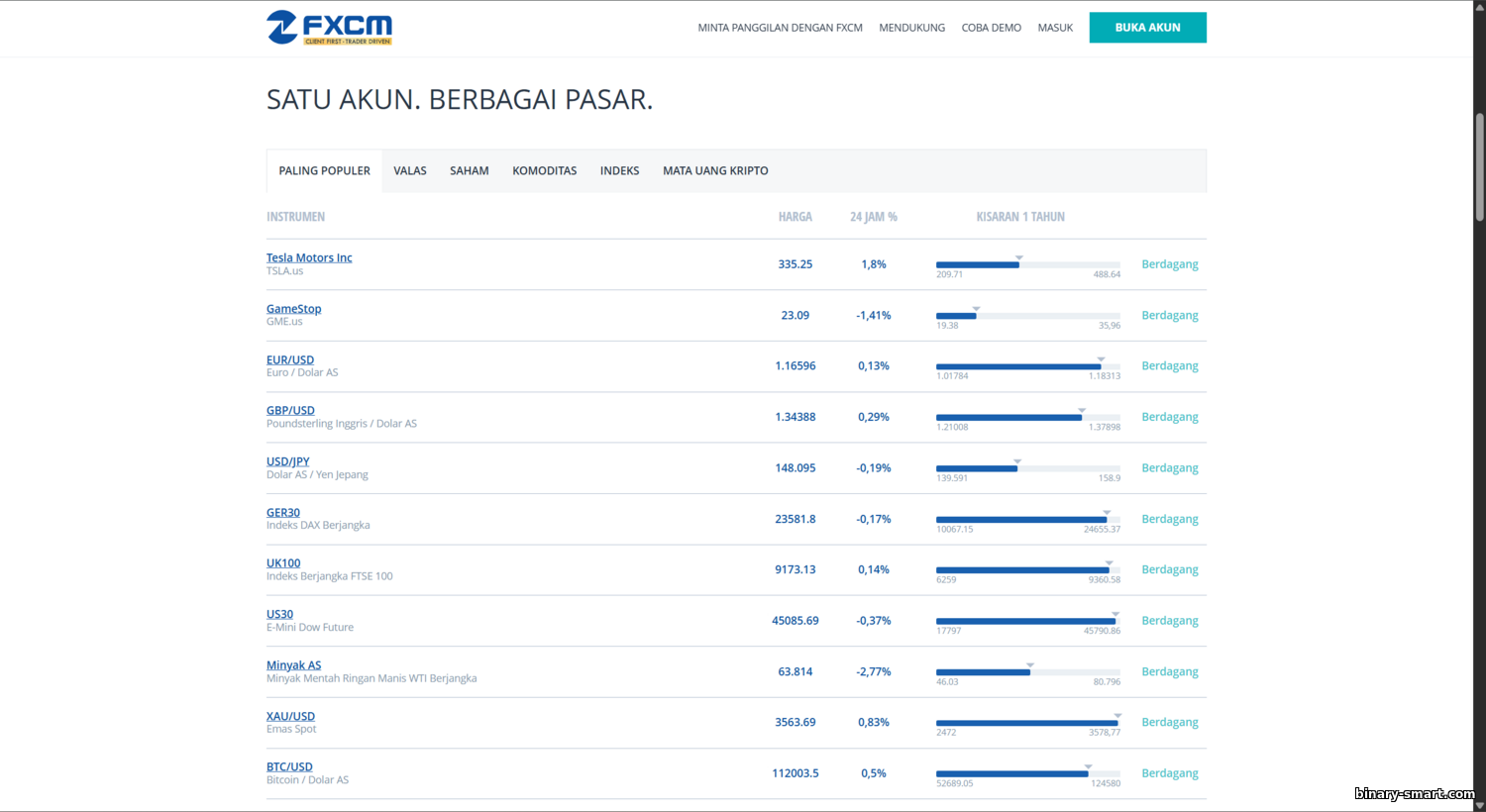This screenshot has height=812, width=1486.
Task: Click Berdagang next to XAU/USD
Action: point(1169,723)
